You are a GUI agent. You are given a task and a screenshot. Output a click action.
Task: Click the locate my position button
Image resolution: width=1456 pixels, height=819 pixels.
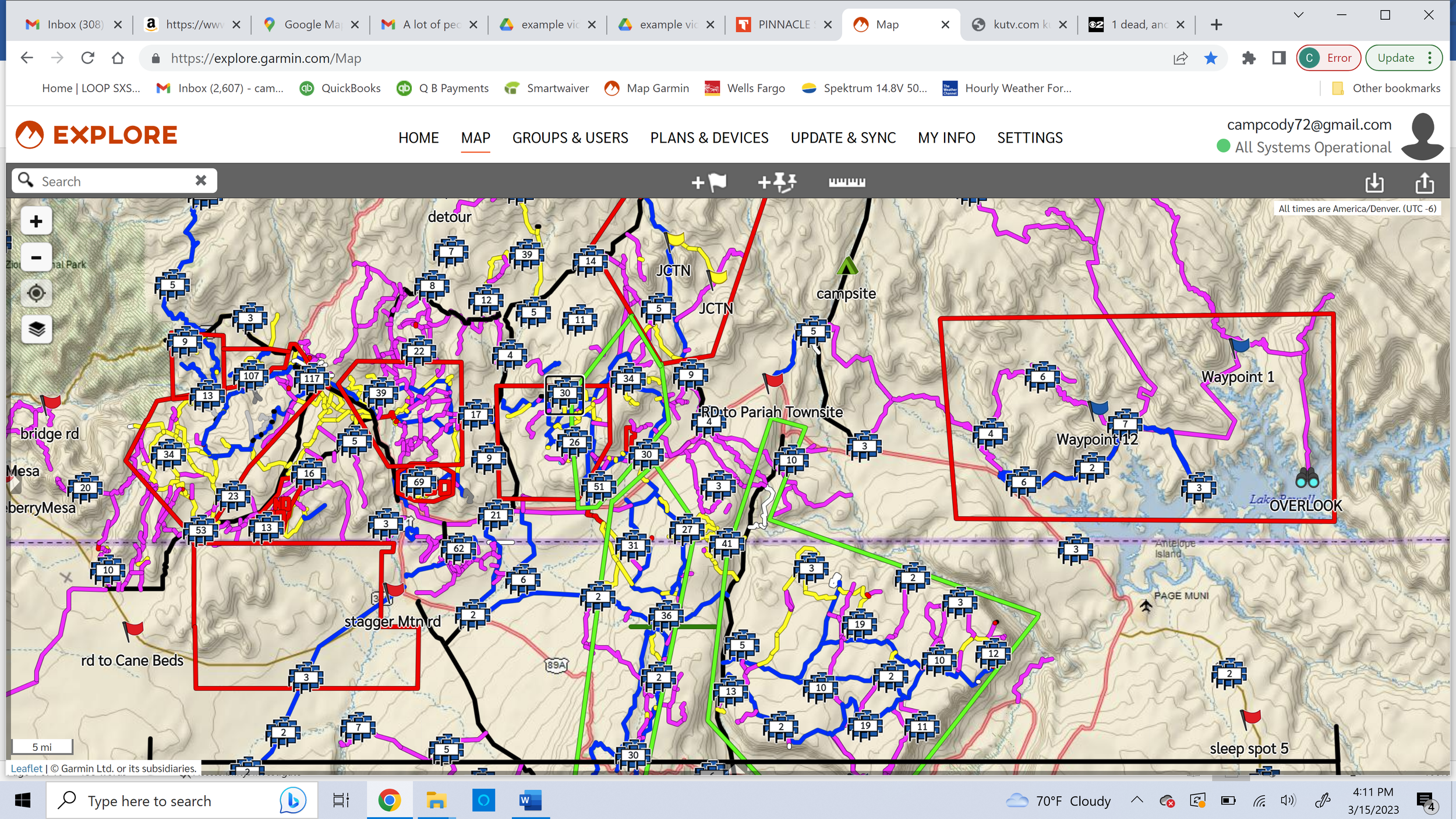37,293
